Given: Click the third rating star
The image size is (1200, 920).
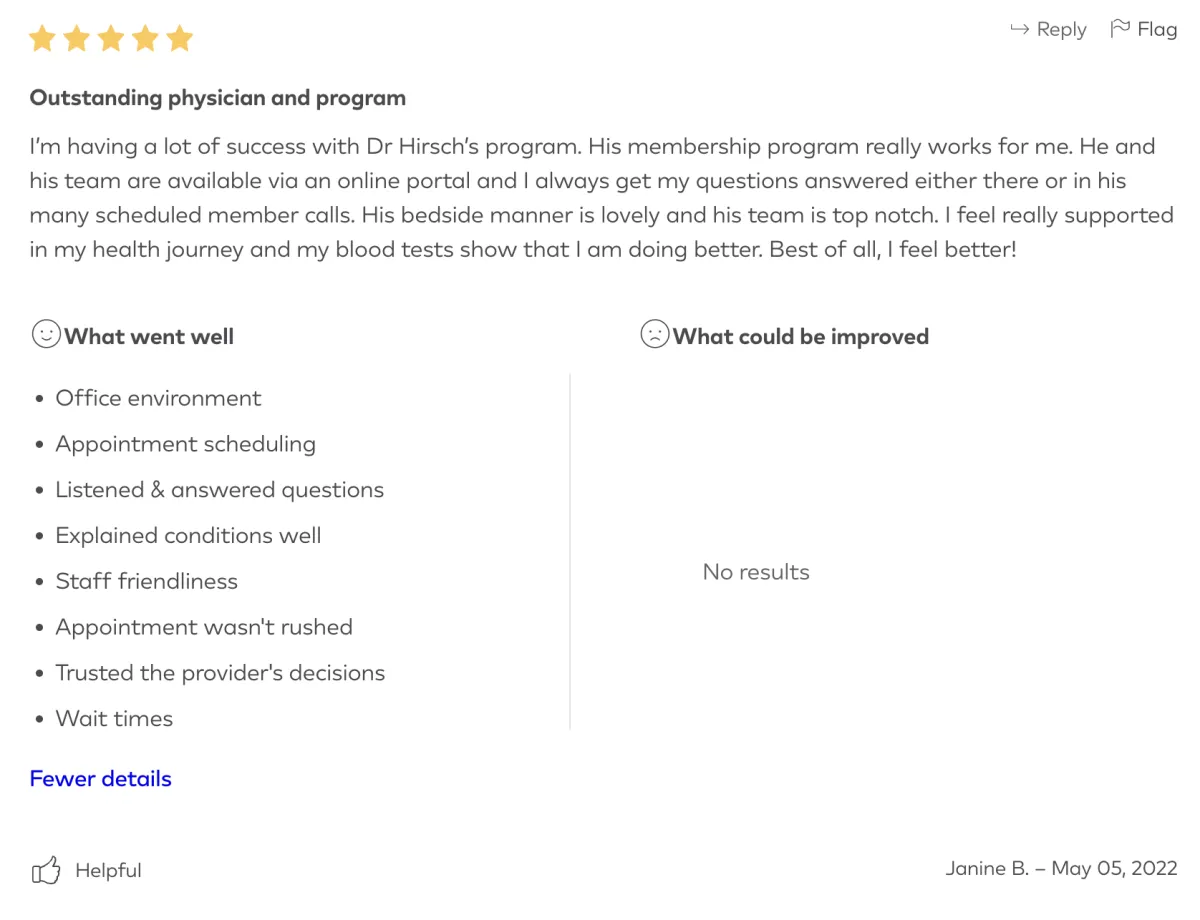Looking at the screenshot, I should [x=111, y=39].
